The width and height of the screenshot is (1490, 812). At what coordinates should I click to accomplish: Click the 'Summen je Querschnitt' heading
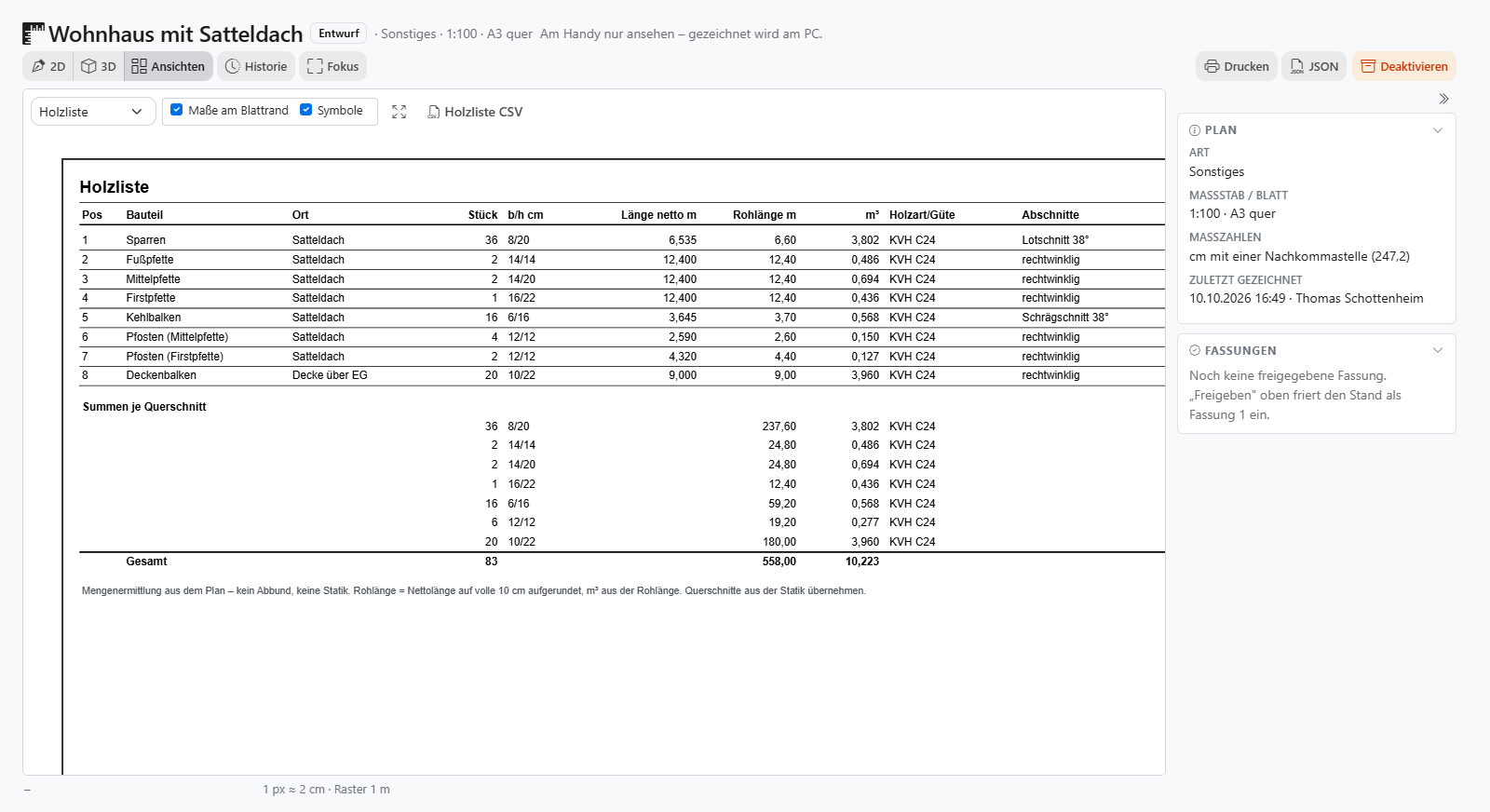pyautogui.click(x=144, y=407)
